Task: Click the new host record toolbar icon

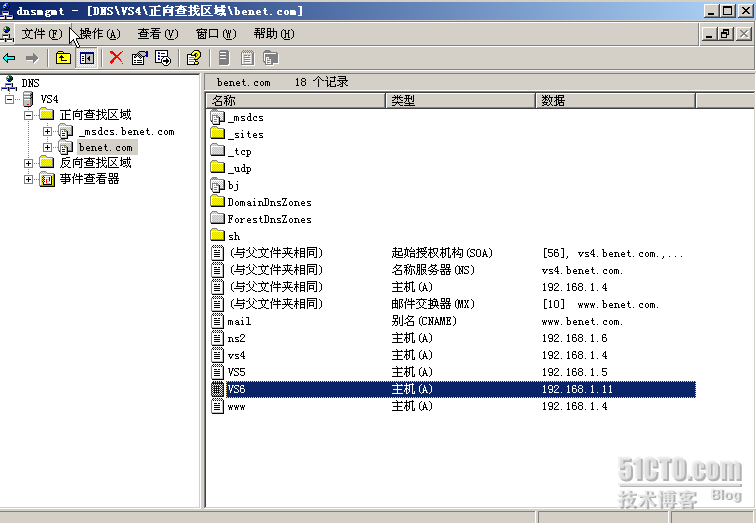Action: pyautogui.click(x=224, y=58)
